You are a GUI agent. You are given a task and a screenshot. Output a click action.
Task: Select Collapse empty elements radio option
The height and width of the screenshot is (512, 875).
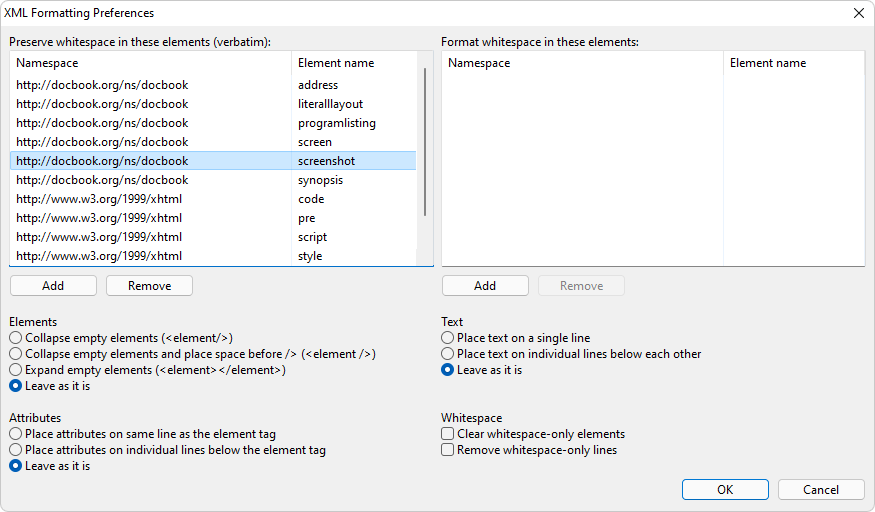[16, 338]
